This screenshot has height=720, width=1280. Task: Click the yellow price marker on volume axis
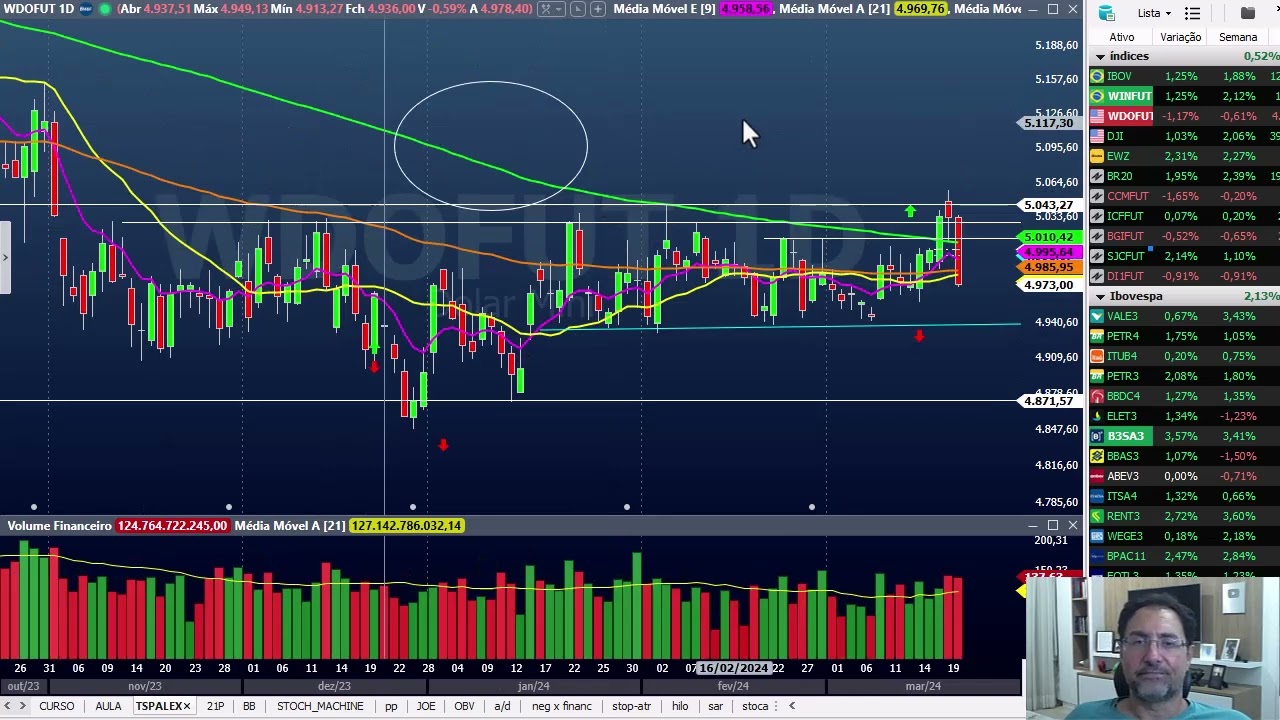coord(1022,591)
